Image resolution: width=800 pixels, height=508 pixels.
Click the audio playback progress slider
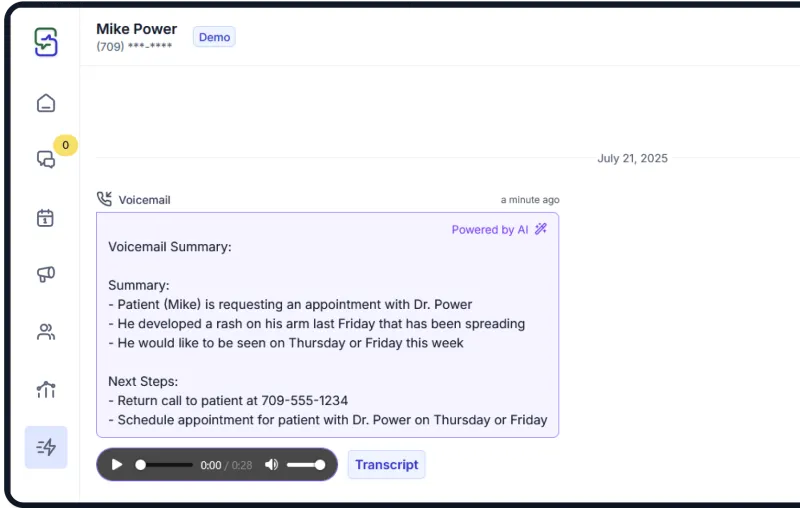164,465
